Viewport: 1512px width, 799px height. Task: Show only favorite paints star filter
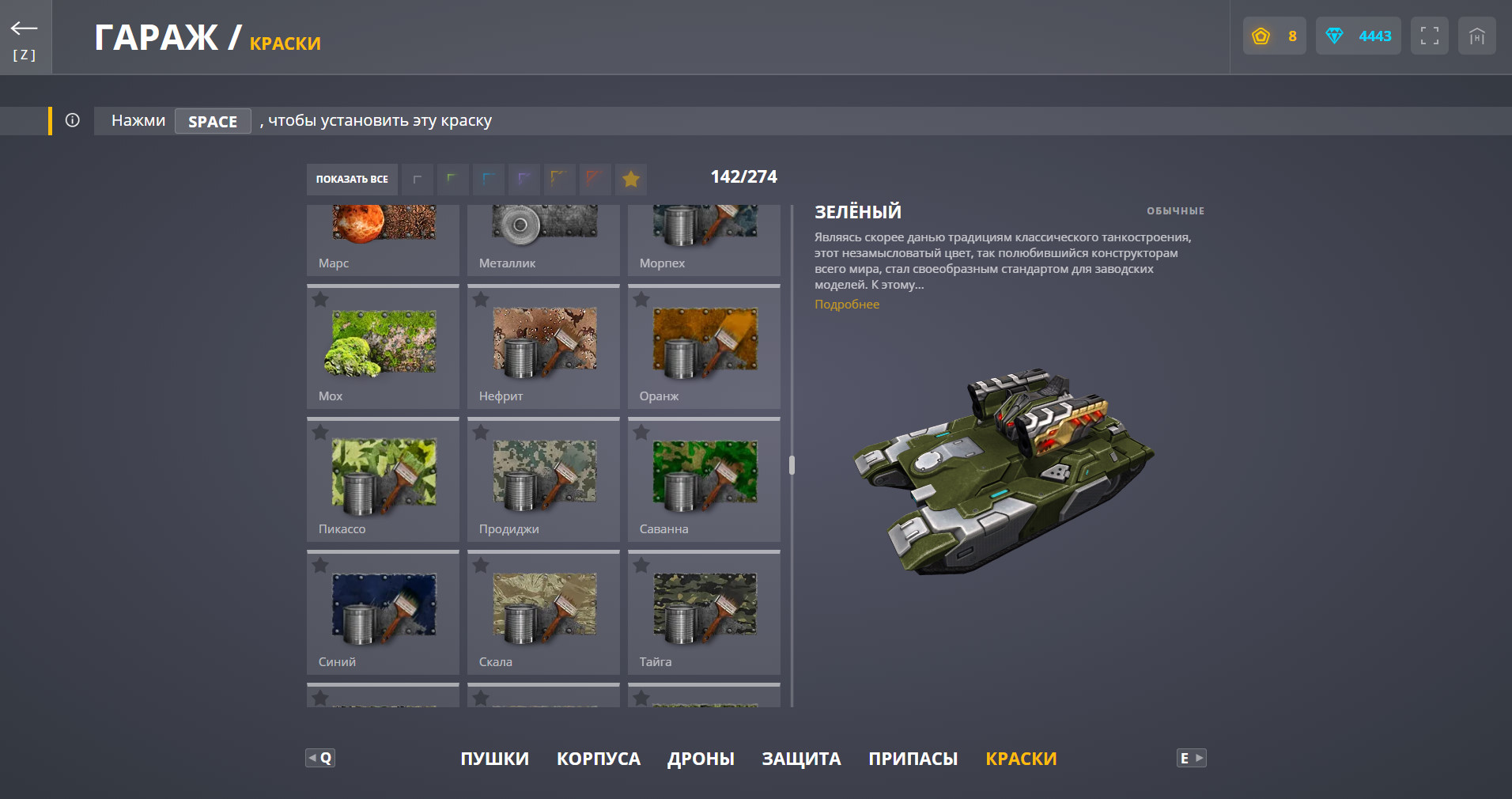click(x=631, y=180)
